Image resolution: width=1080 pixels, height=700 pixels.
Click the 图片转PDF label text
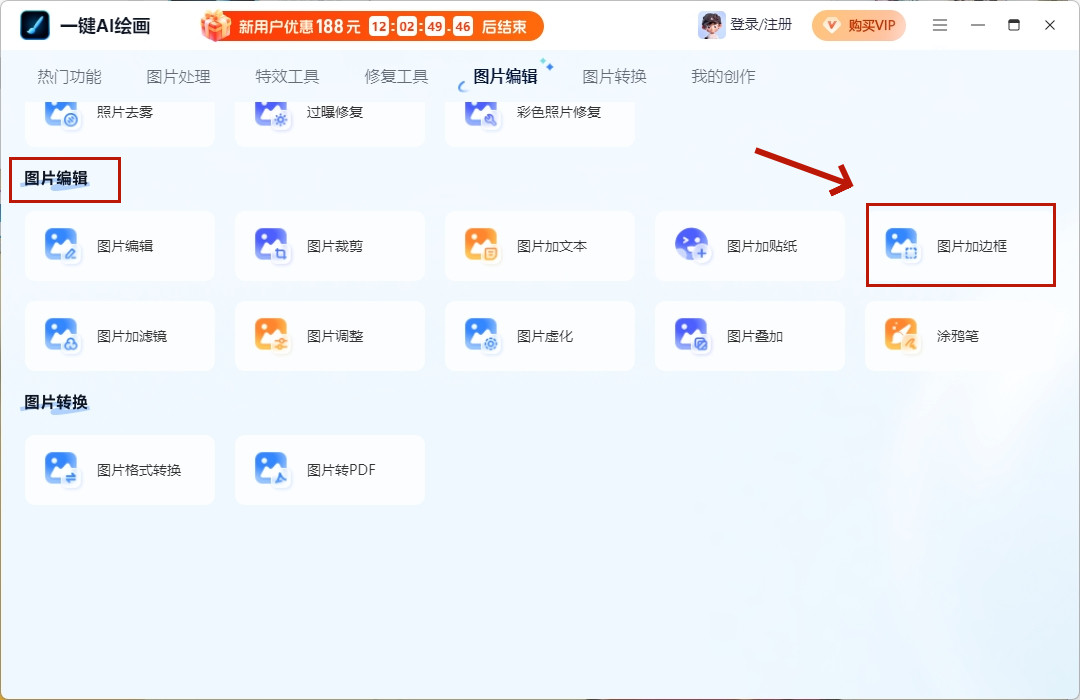(341, 470)
